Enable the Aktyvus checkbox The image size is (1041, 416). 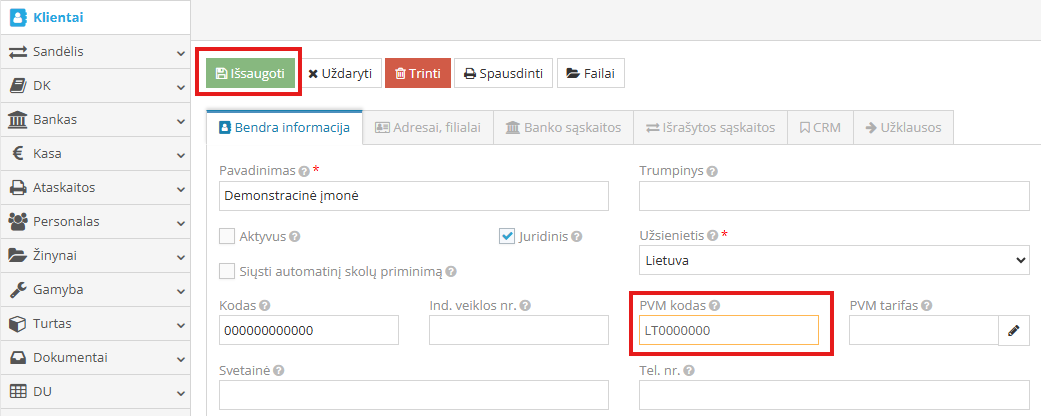tap(227, 237)
